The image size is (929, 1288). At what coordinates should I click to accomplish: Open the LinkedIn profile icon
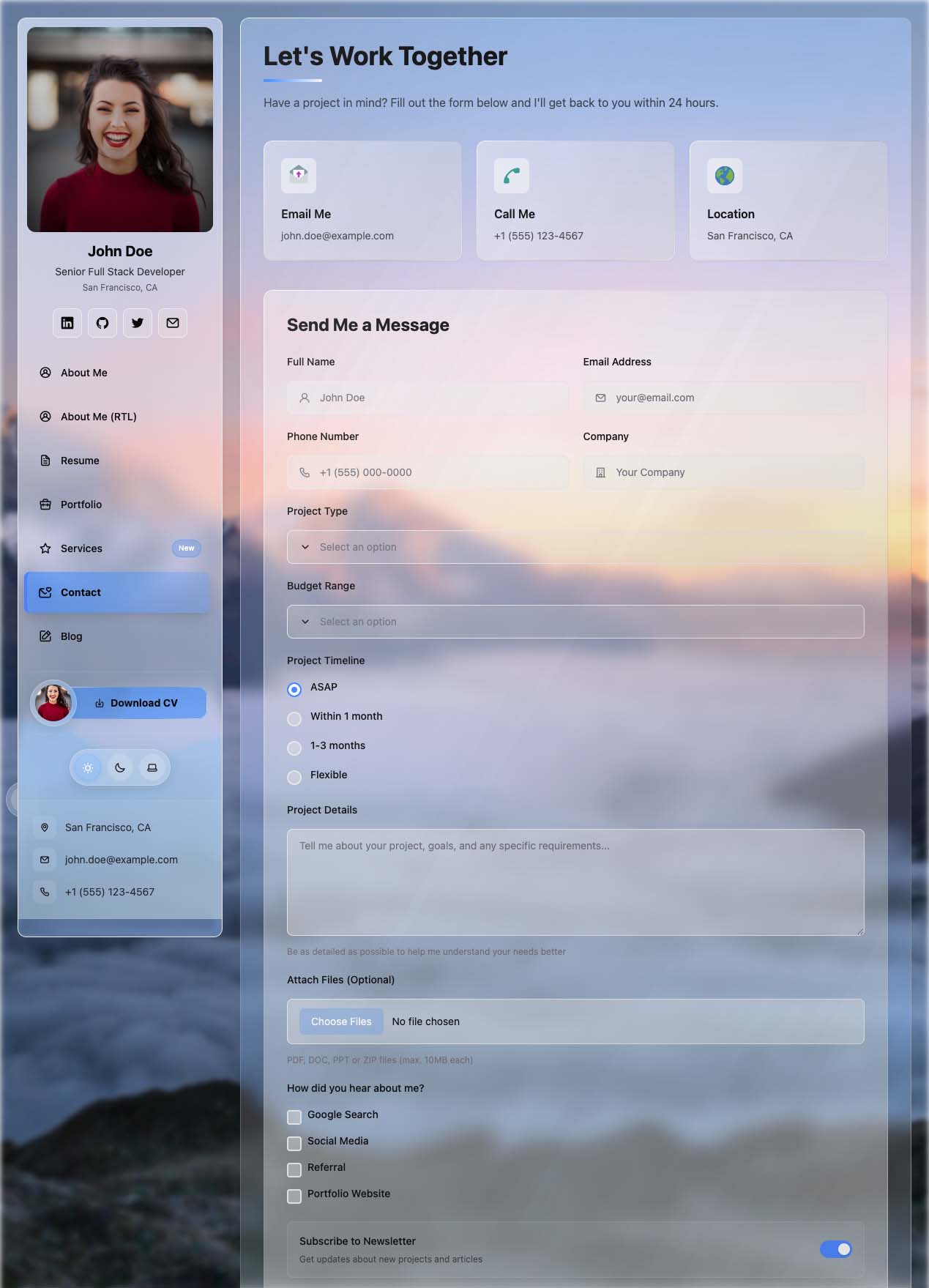click(67, 323)
